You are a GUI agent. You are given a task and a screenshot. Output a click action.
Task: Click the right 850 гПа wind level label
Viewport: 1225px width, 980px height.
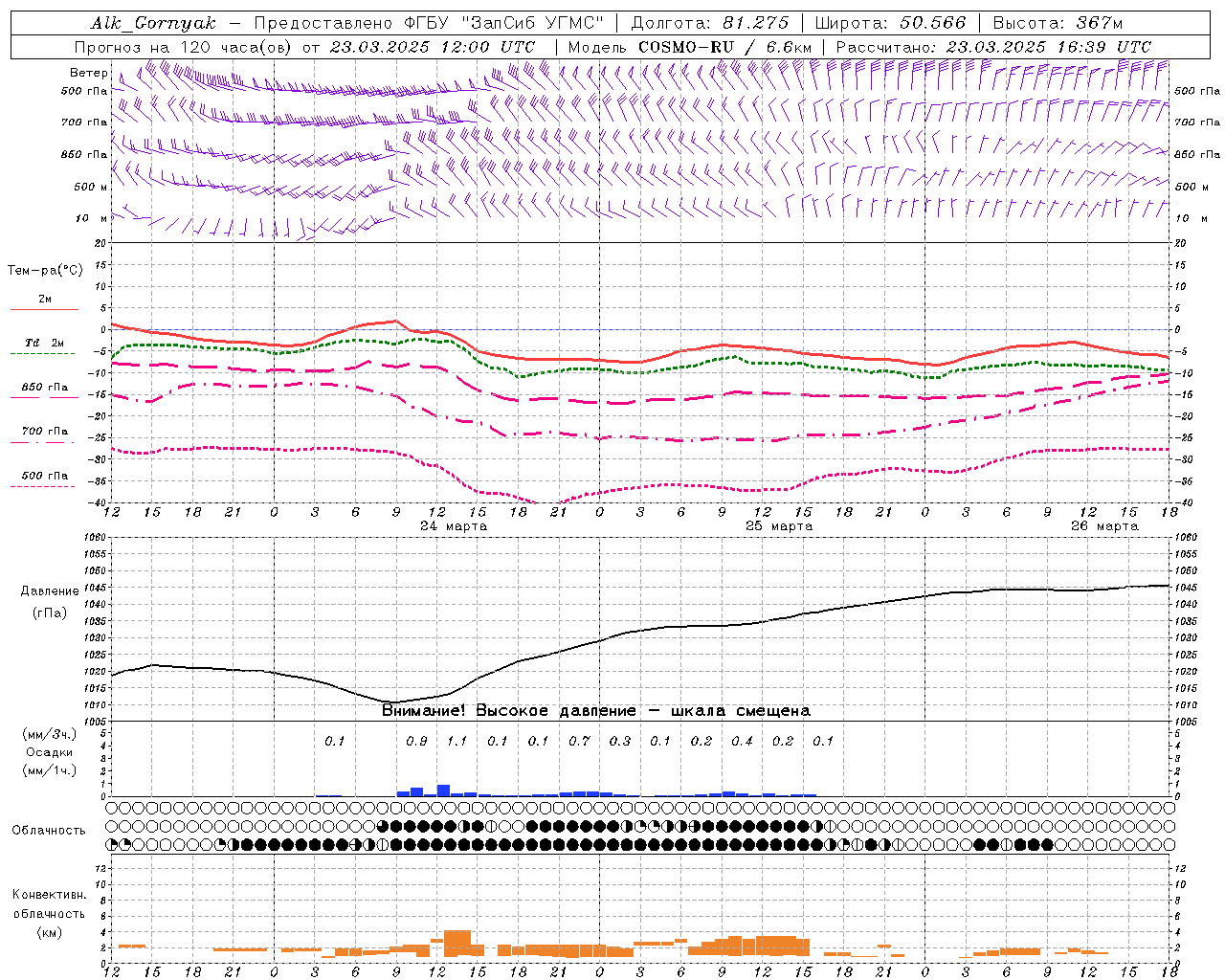[1197, 154]
